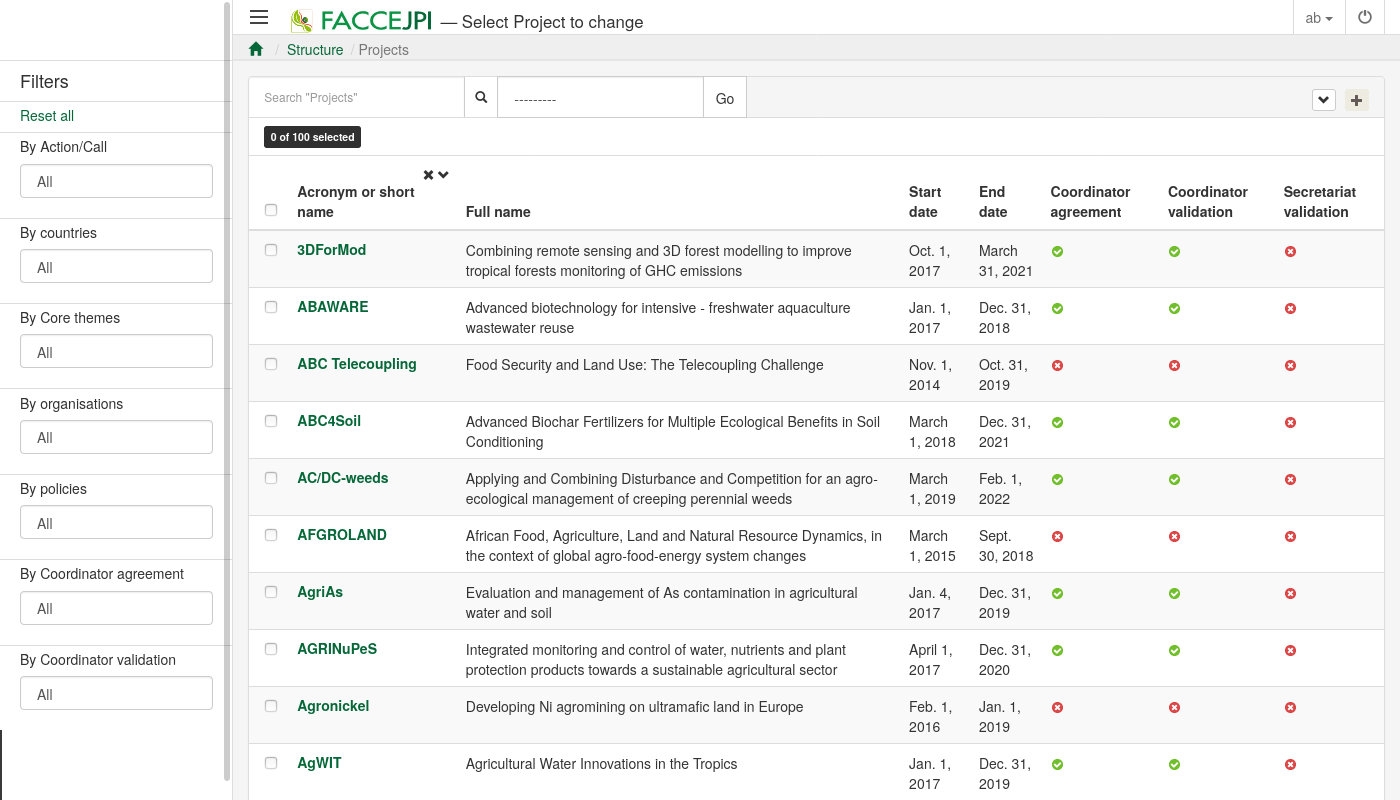
Task: Click 3DForMod secretariat validation red cross
Action: click(1290, 251)
